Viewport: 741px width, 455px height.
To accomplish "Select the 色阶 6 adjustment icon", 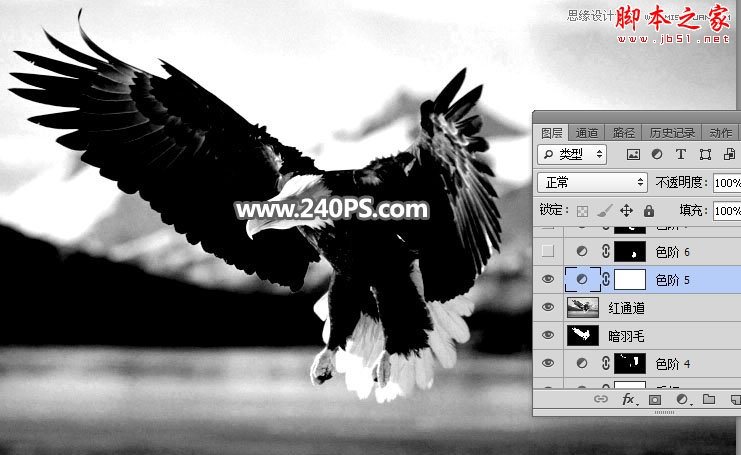I will 582,252.
